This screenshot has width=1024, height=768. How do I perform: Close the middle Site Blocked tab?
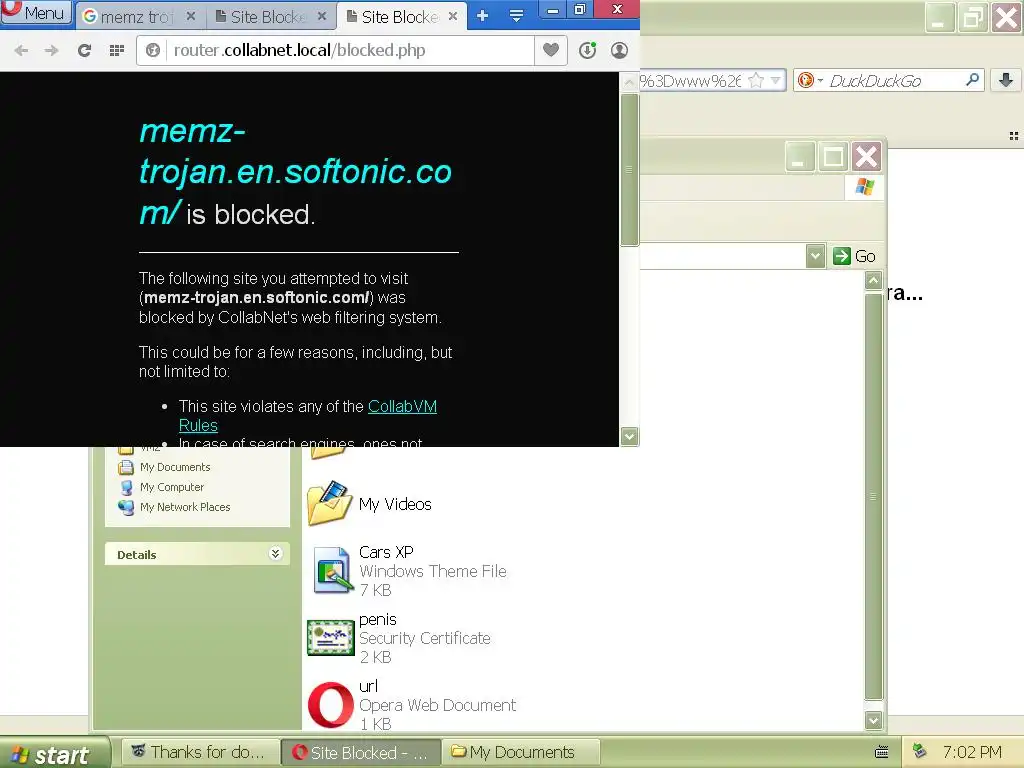pyautogui.click(x=322, y=16)
